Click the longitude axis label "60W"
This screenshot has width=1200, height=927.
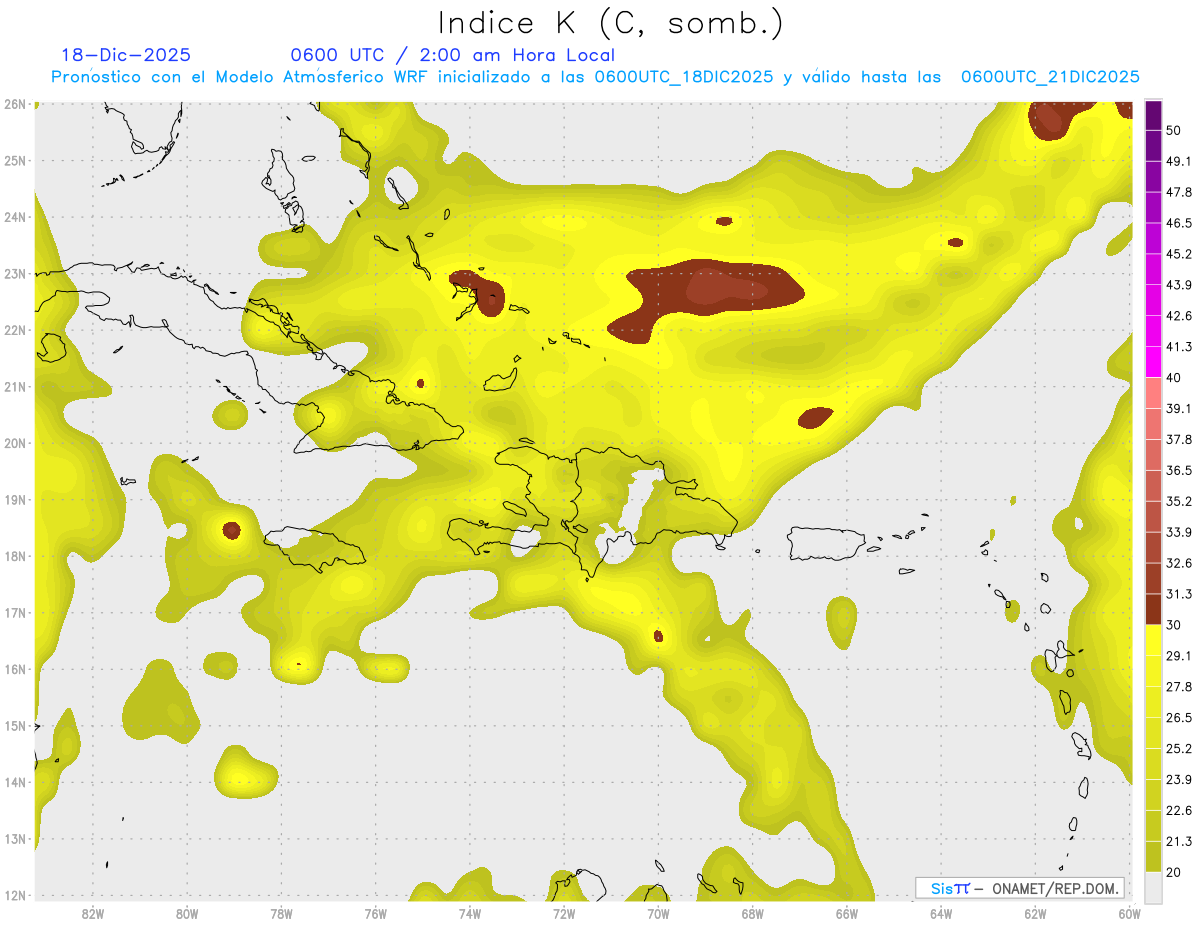1129,913
